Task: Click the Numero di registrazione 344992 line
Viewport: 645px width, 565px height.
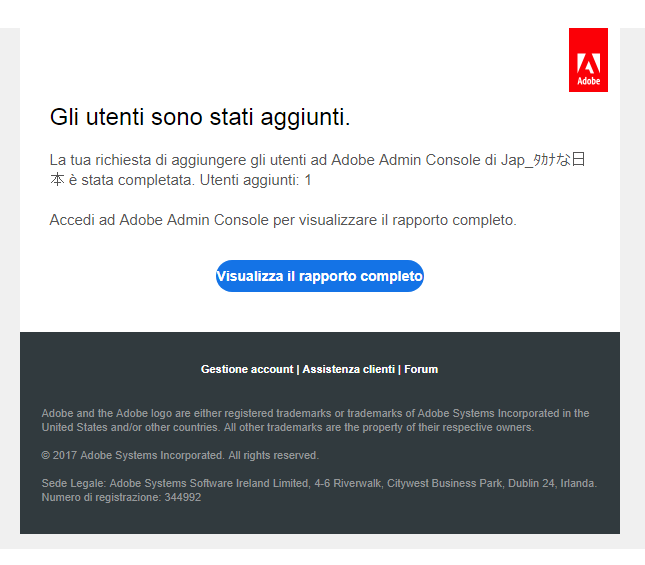Action: coord(121,497)
